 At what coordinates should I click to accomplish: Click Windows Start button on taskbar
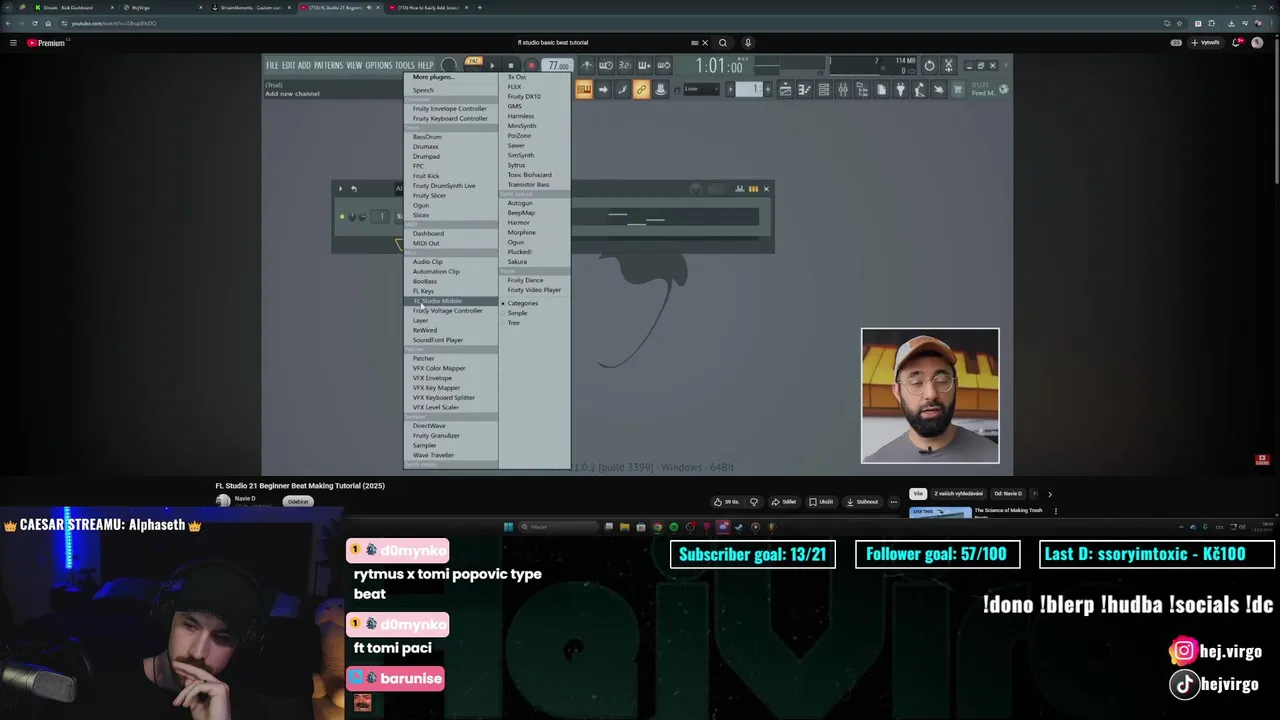(x=508, y=527)
